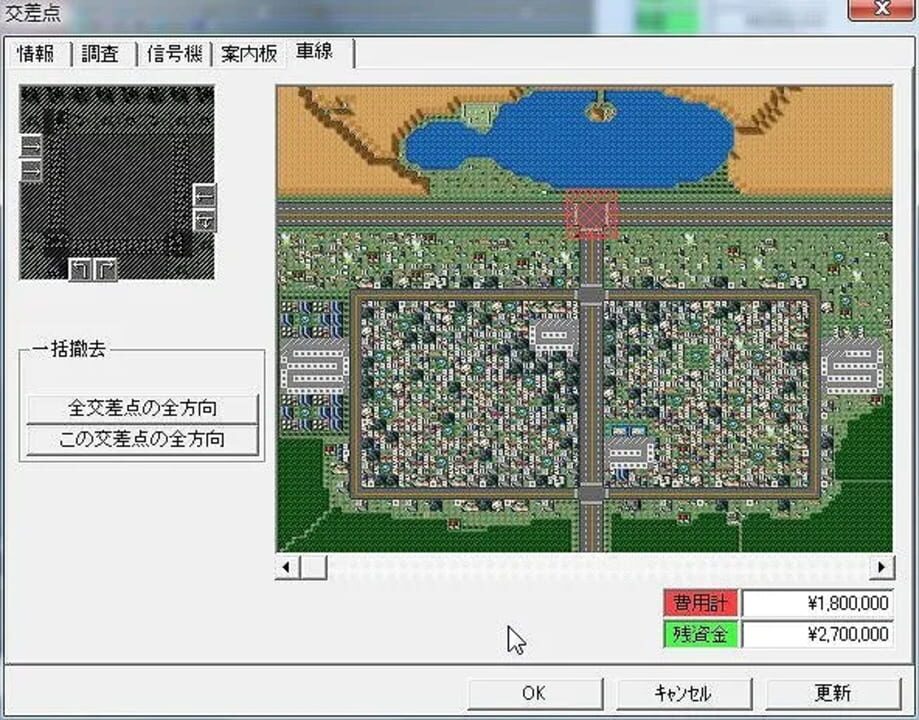Viewport: 919px width, 720px height.
Task: Click the red X intersection marker on the map
Action: pos(592,214)
